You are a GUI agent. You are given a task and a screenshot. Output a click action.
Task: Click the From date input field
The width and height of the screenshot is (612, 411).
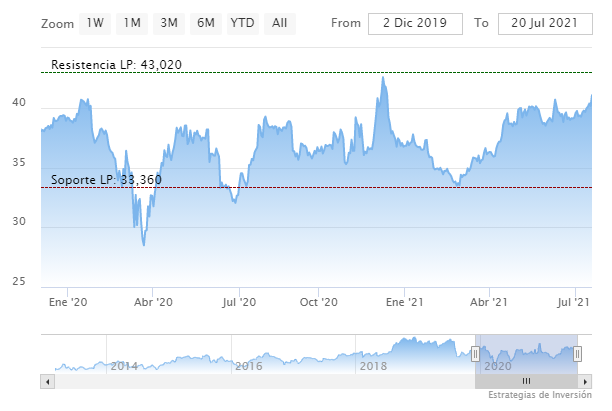coord(415,23)
